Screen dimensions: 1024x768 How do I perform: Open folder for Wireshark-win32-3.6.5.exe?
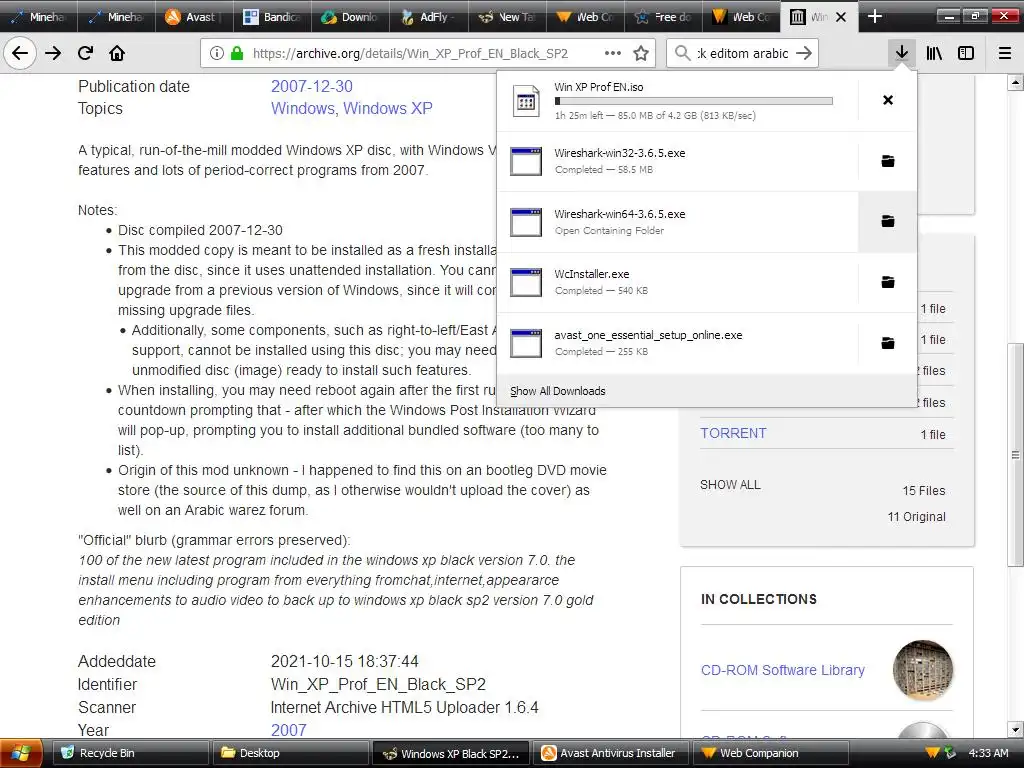888,161
